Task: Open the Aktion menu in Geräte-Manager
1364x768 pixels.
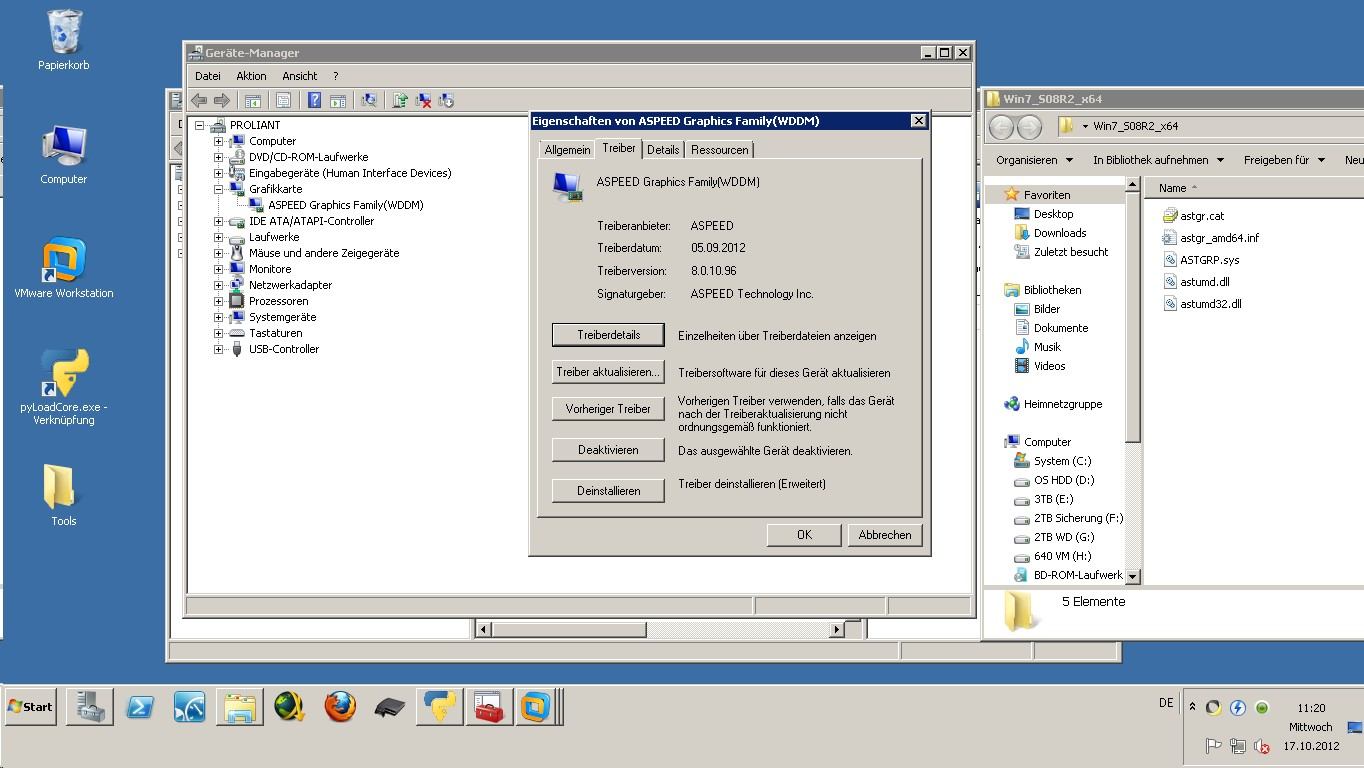Action: pos(251,76)
